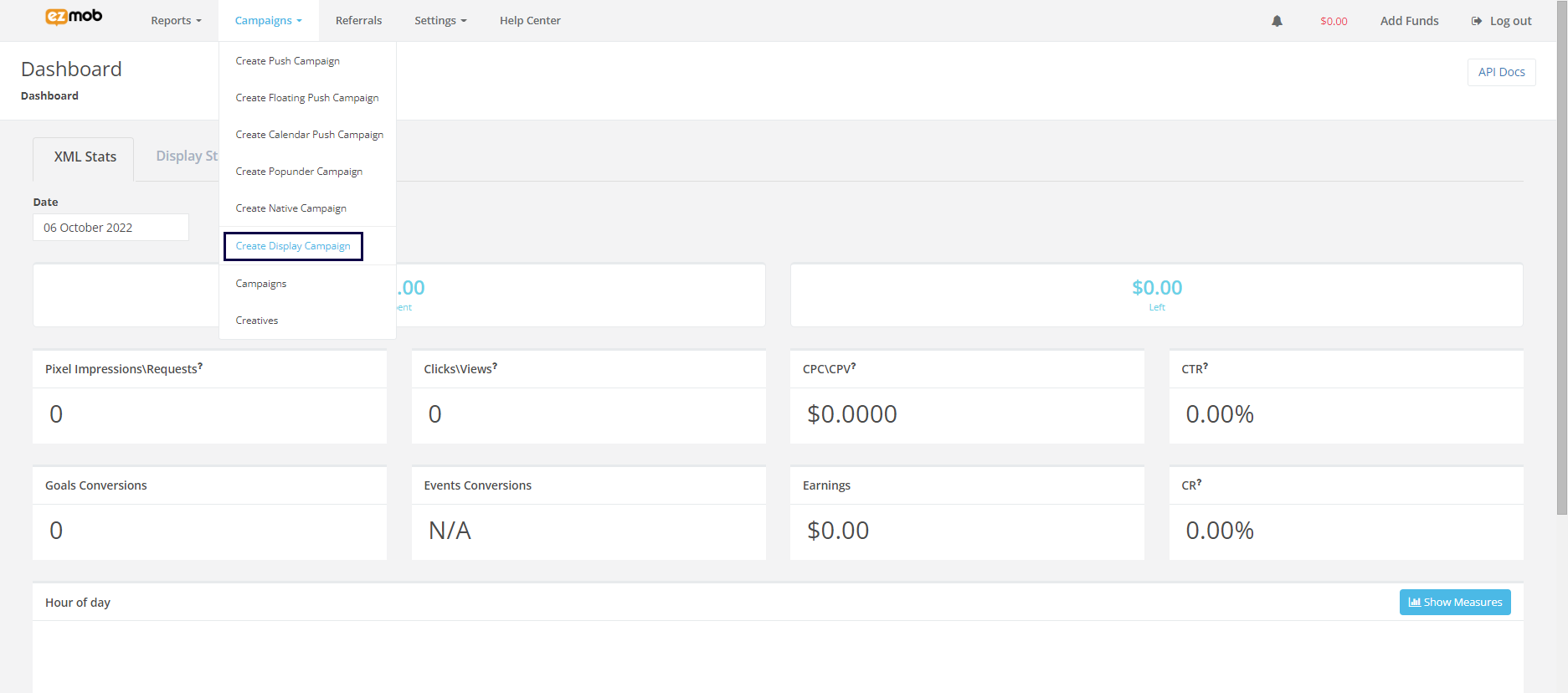Viewport: 1568px width, 693px height.
Task: Click the question mark next to CTR
Action: (1206, 367)
